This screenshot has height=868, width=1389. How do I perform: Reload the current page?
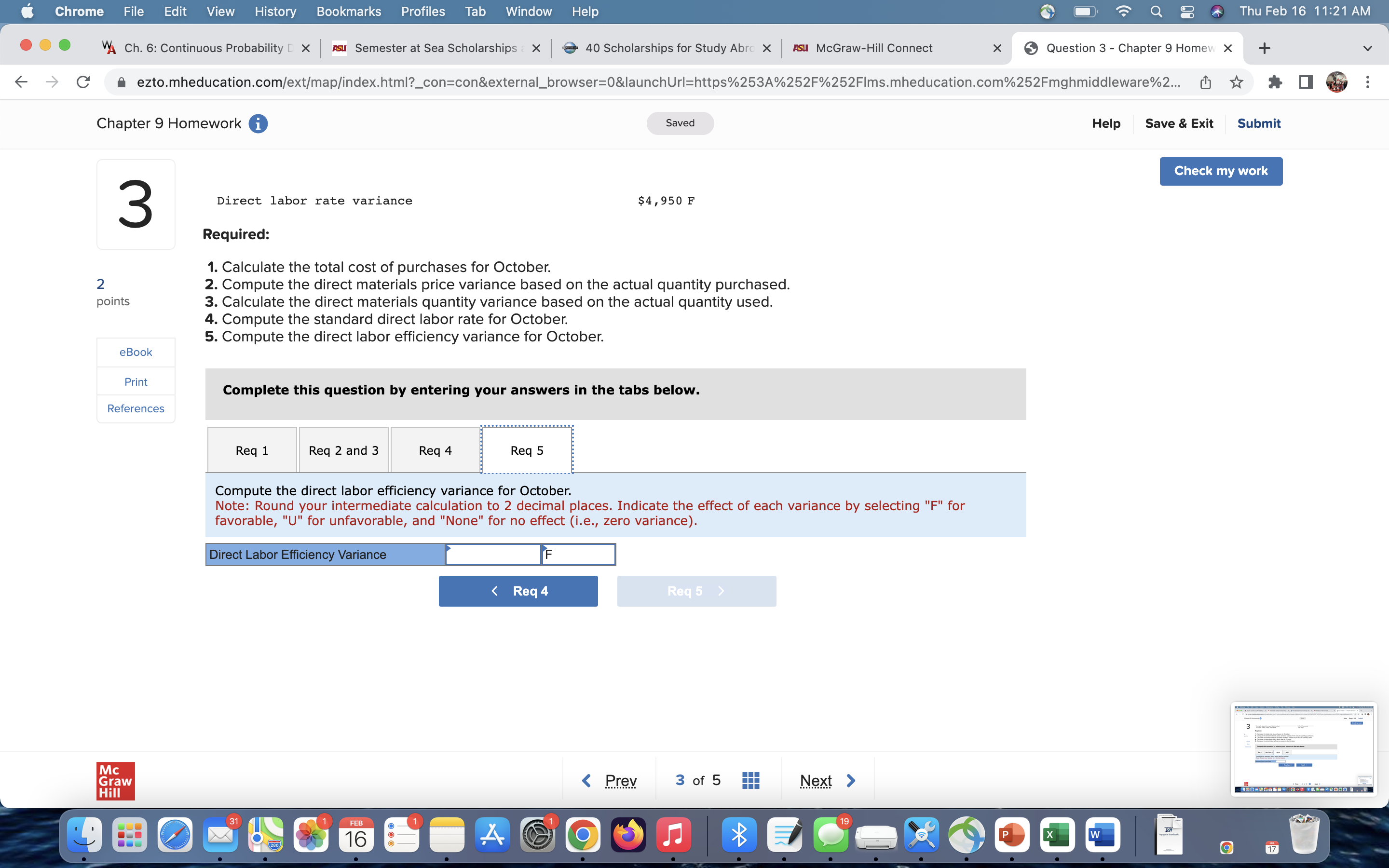coord(83,82)
